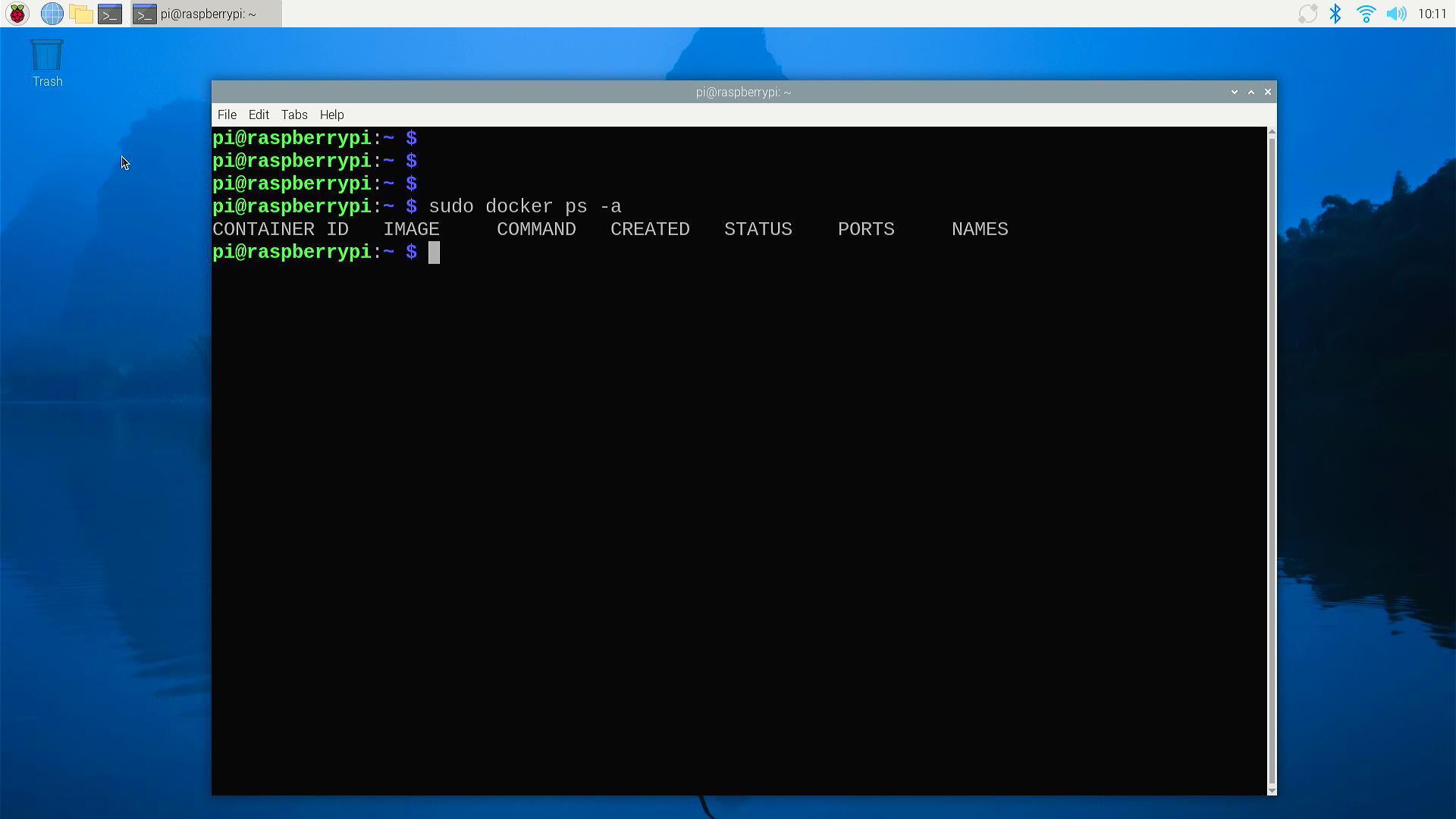Image resolution: width=1456 pixels, height=819 pixels.
Task: Click the first pi@raspberrypi prompt line
Action: coord(315,138)
